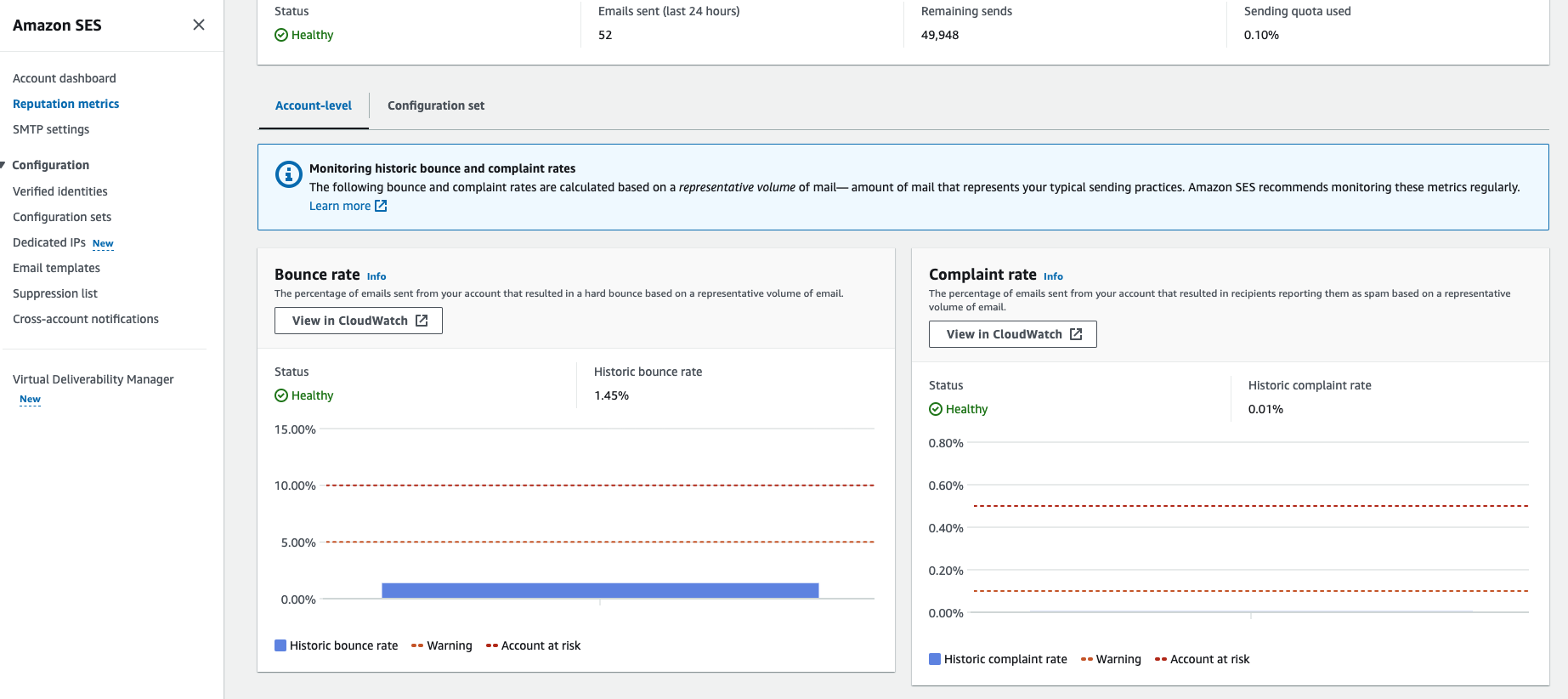The image size is (1568, 699).
Task: Click the New badge under Virtual Deliverability Manager
Action: tap(30, 399)
